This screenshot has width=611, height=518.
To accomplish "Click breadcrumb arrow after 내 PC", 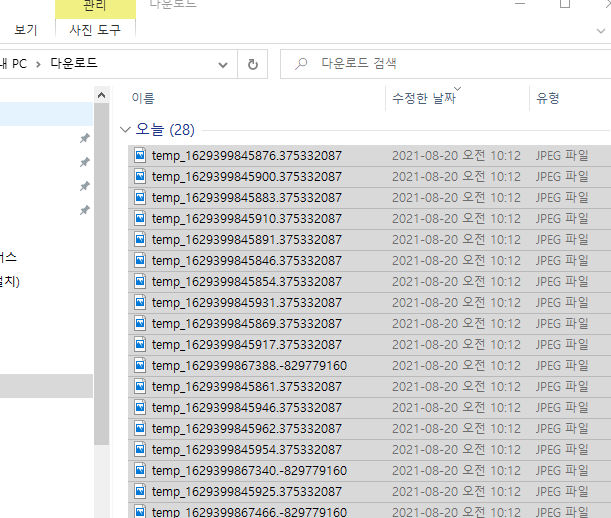I will [x=38, y=64].
